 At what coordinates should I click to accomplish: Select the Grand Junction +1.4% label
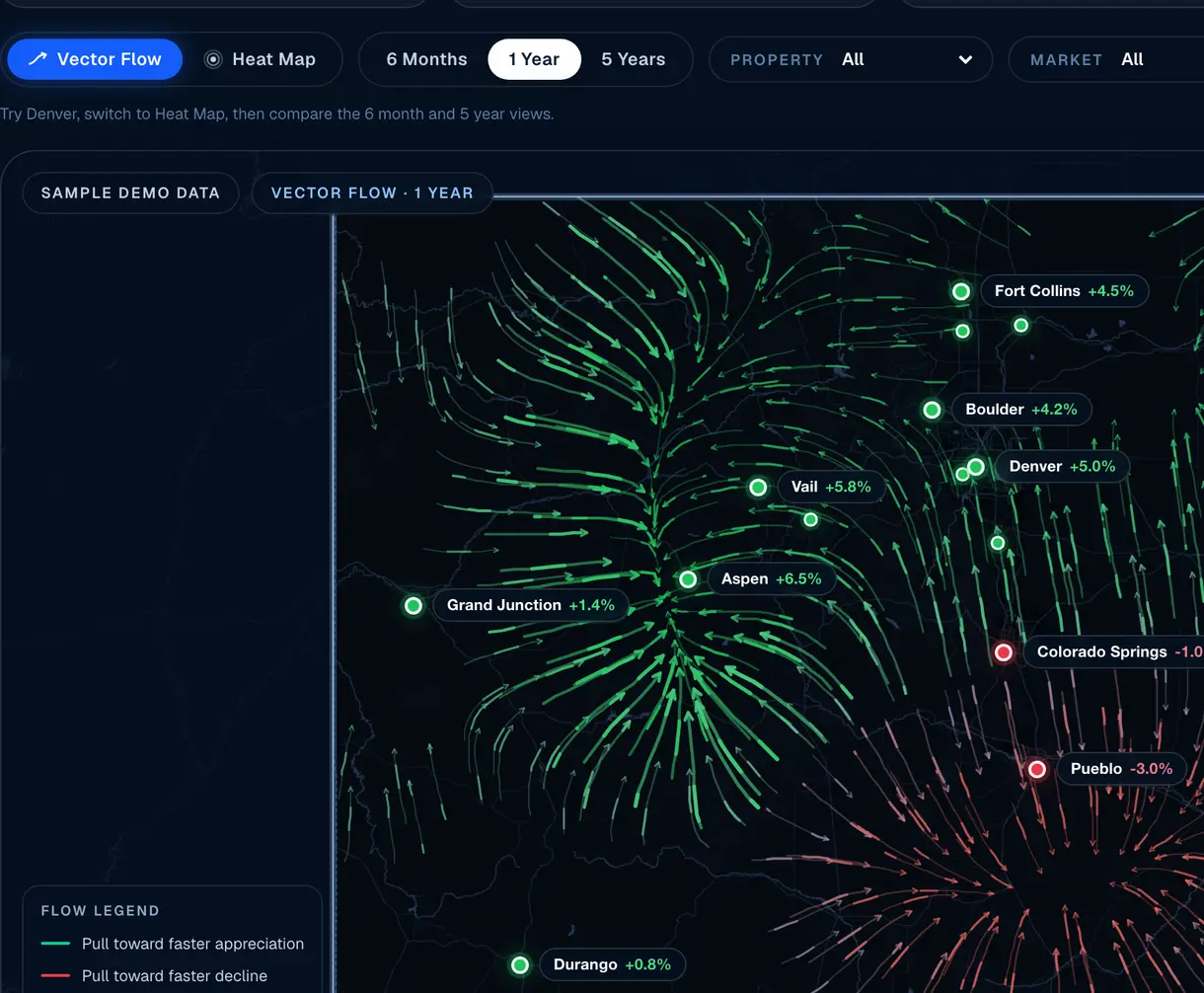tap(530, 605)
